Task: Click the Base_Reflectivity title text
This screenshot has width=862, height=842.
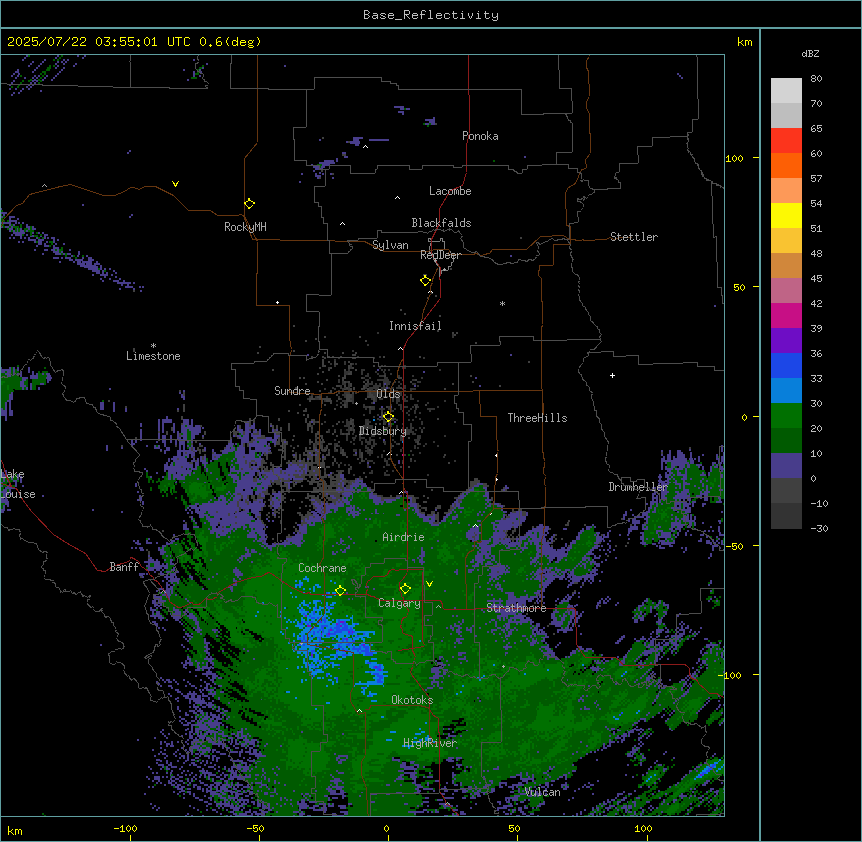Action: click(x=431, y=15)
